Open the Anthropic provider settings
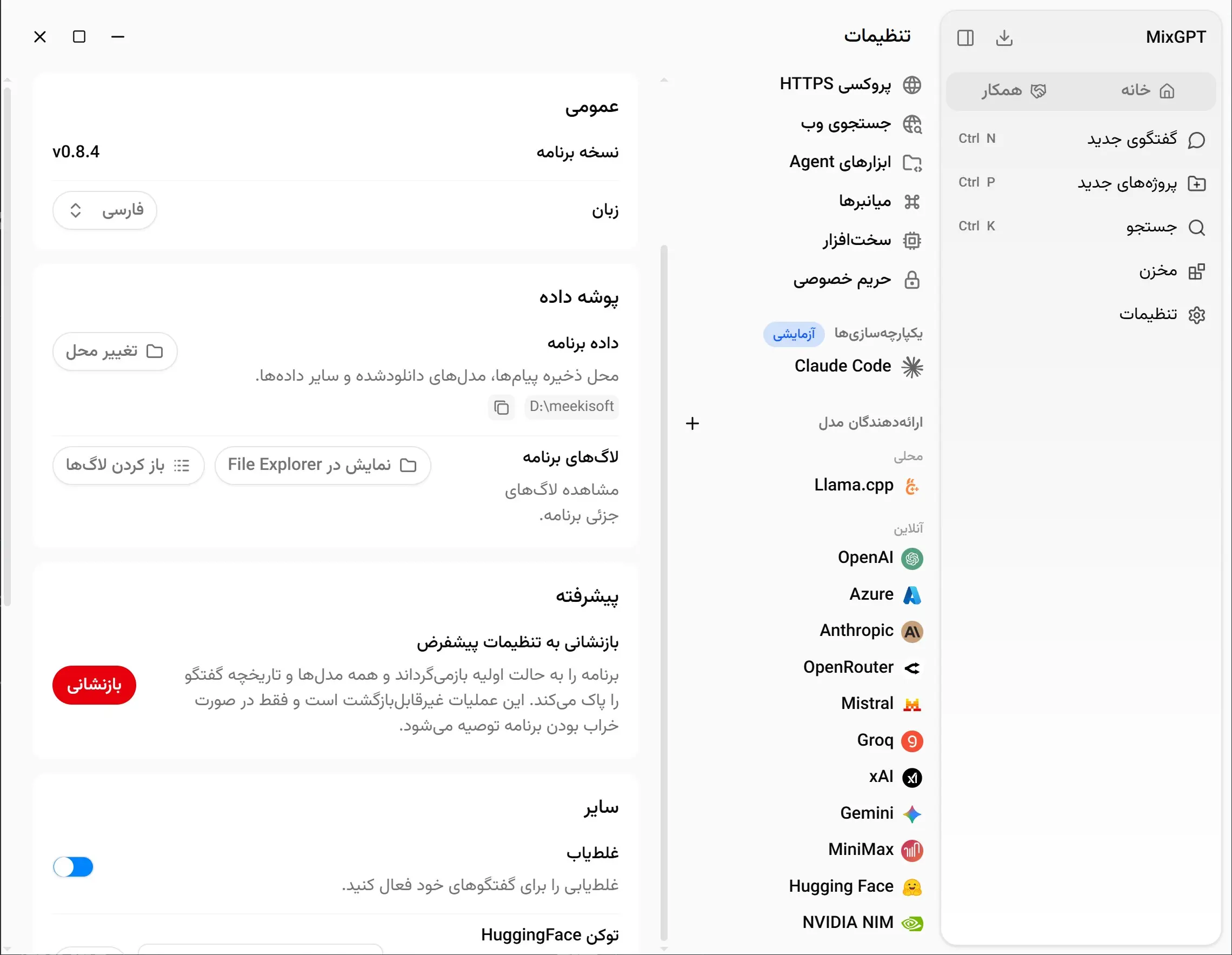1232x955 pixels. (x=871, y=631)
